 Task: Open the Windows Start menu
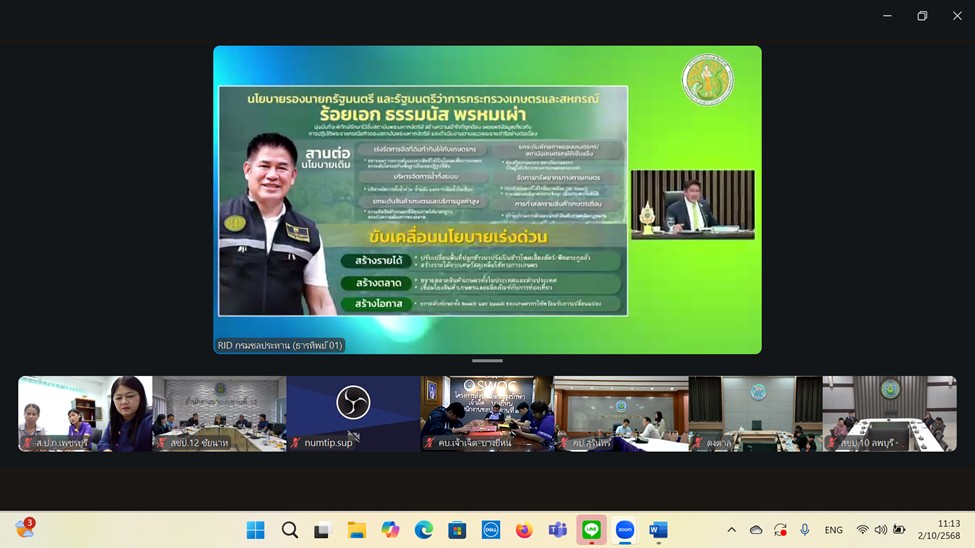[x=256, y=530]
